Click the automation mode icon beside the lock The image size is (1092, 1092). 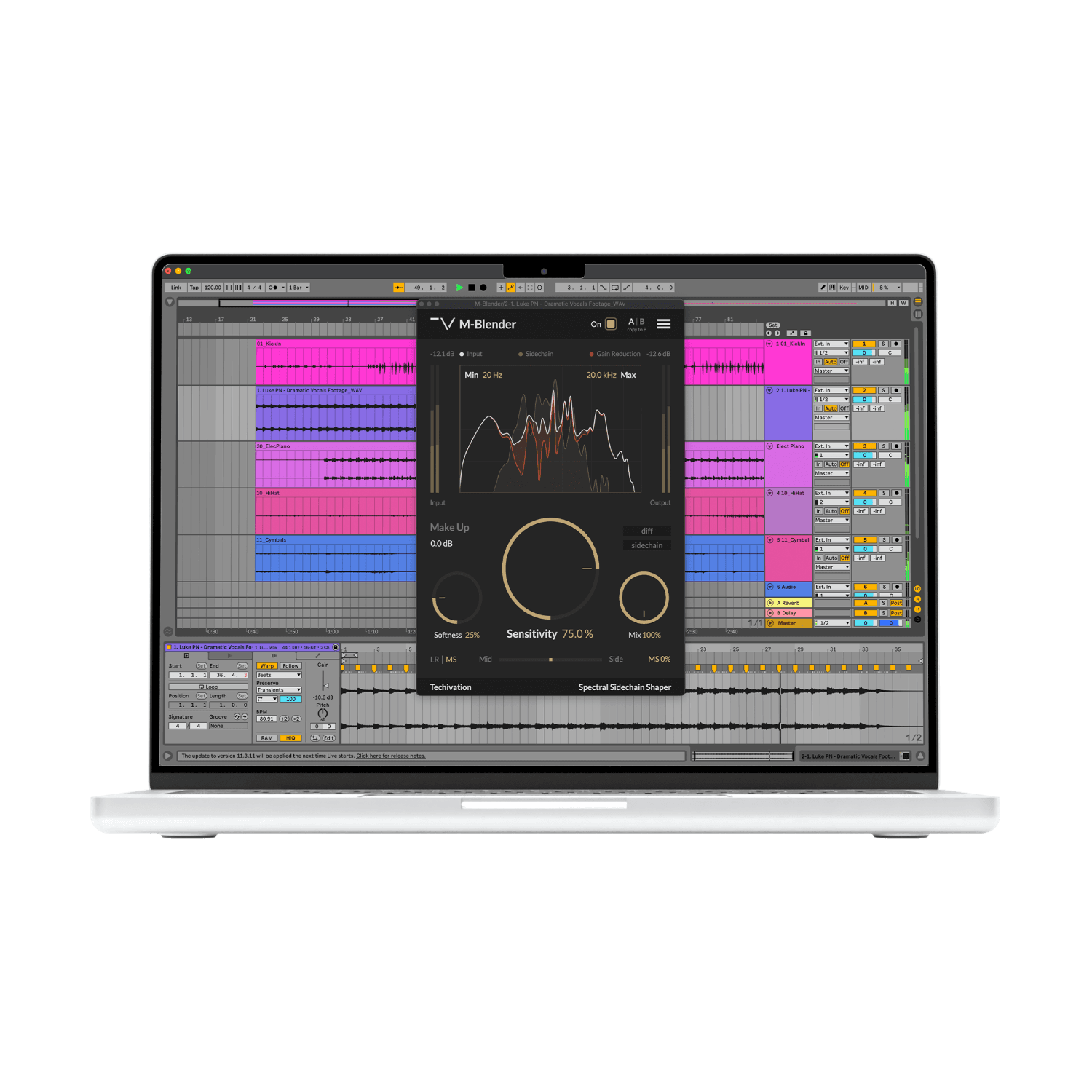click(x=791, y=333)
